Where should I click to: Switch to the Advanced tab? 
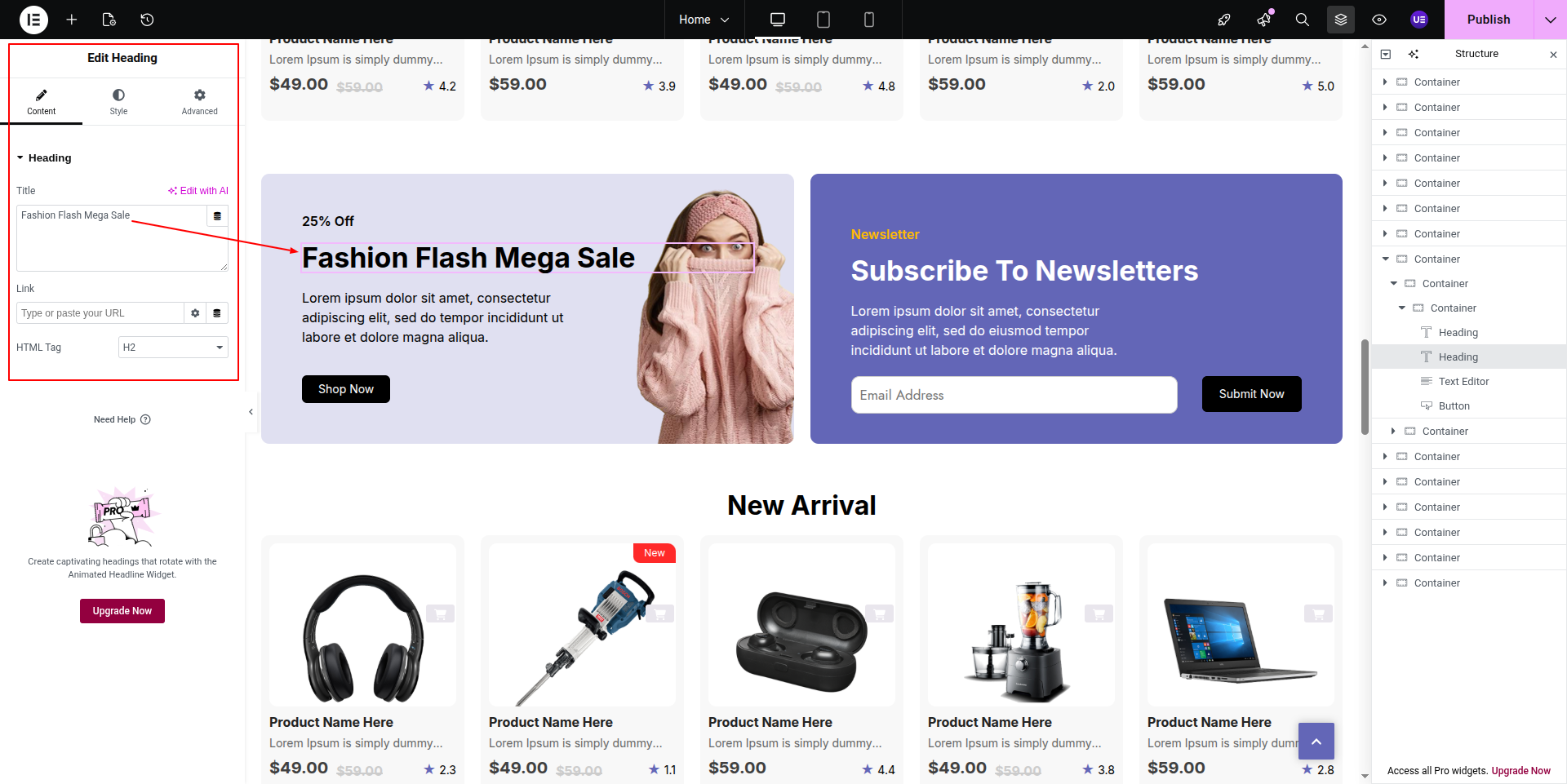pos(200,102)
